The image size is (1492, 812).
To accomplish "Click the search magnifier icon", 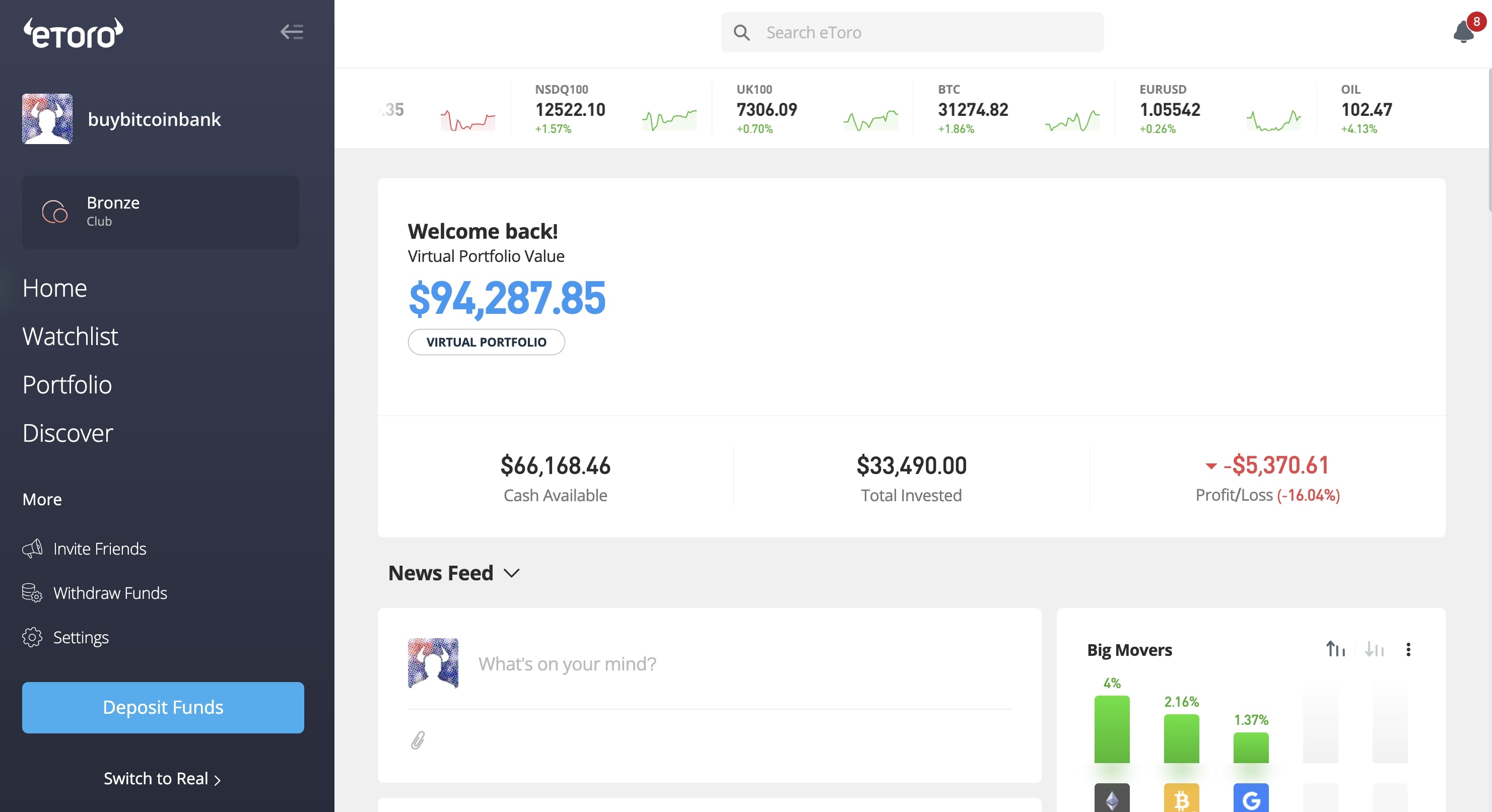I will click(x=741, y=32).
